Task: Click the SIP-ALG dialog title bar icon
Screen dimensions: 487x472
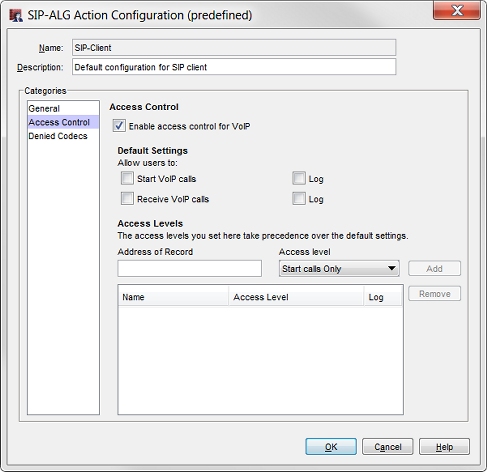Action: click(16, 15)
